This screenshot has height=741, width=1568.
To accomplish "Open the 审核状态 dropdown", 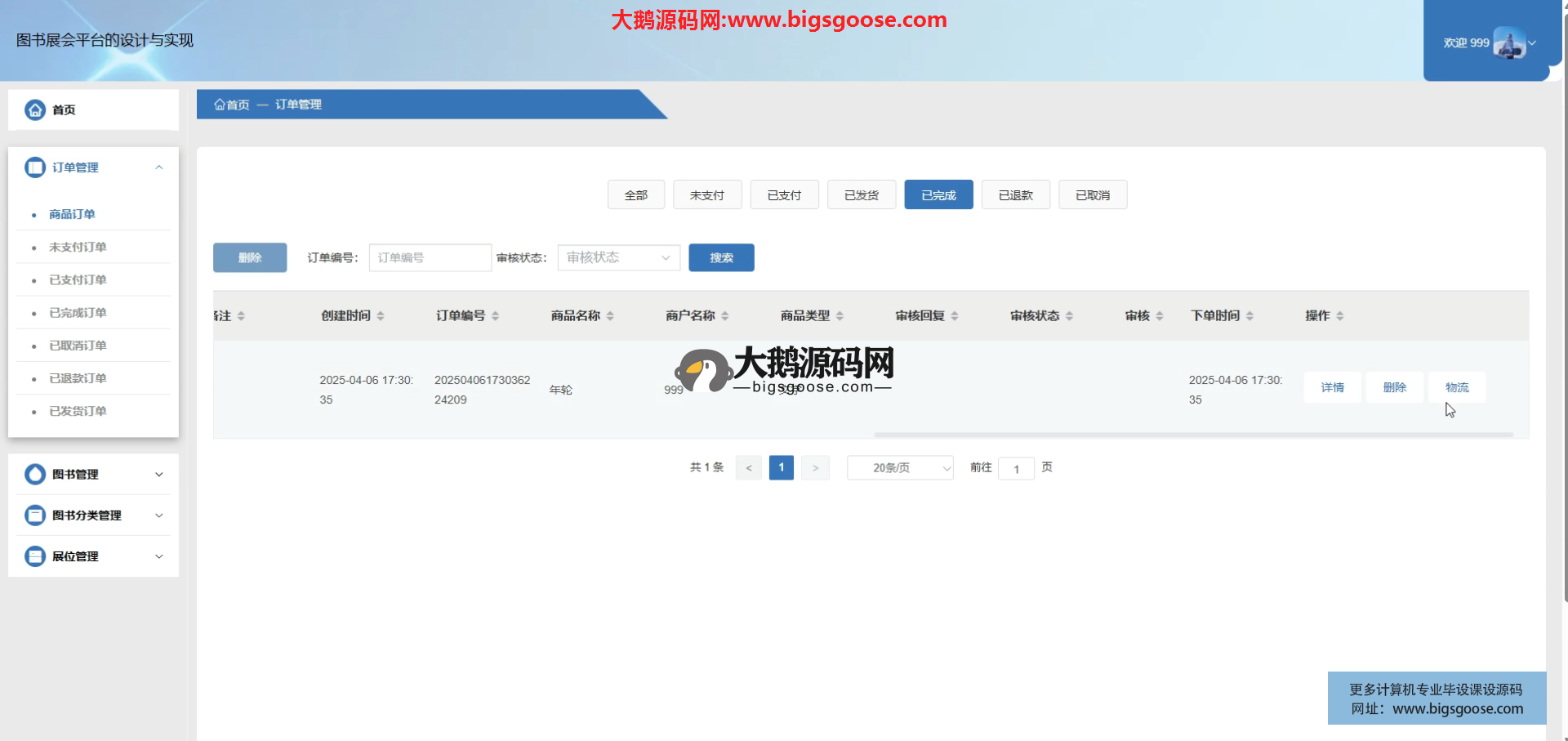I will [x=618, y=258].
